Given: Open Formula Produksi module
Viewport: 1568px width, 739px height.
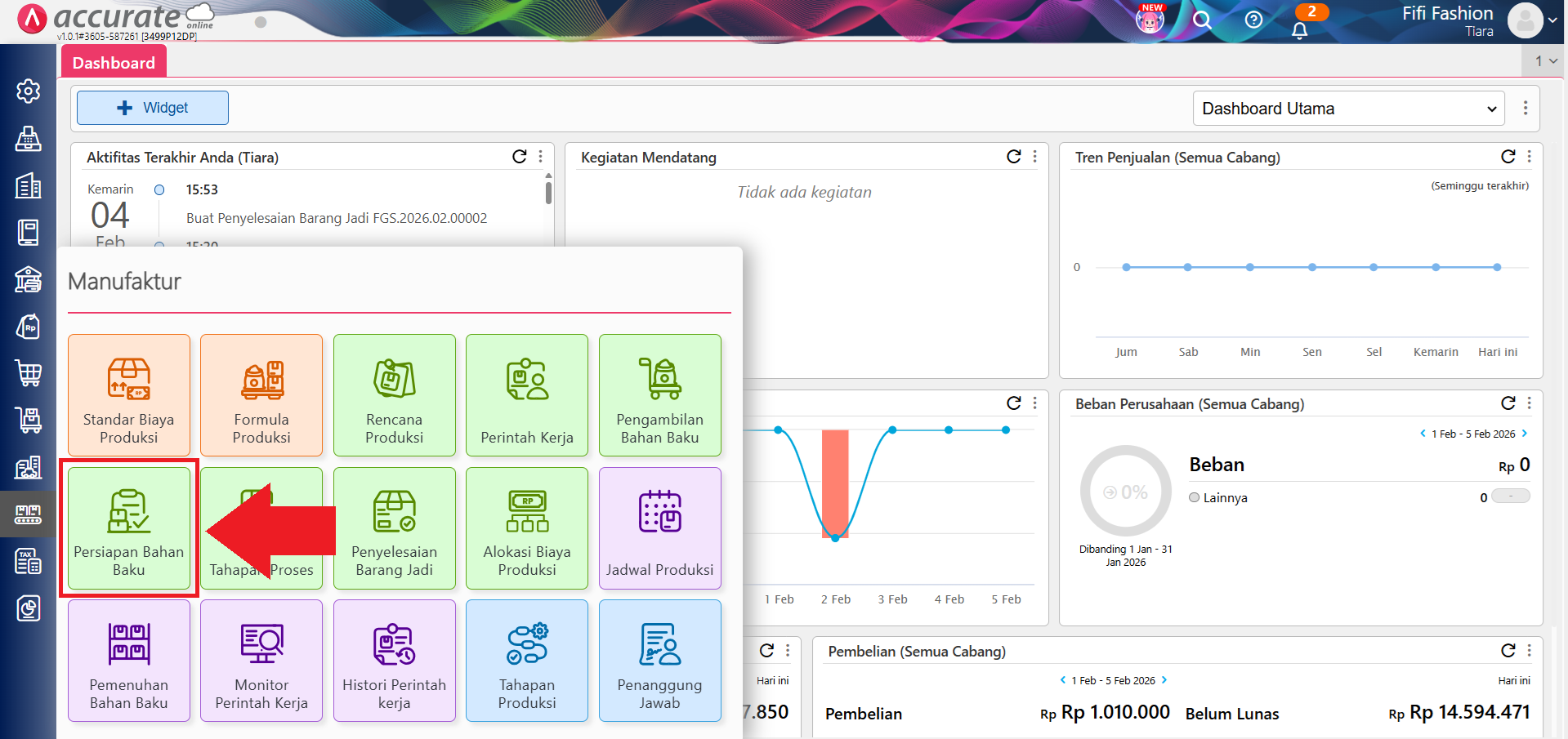Looking at the screenshot, I should pos(261,395).
